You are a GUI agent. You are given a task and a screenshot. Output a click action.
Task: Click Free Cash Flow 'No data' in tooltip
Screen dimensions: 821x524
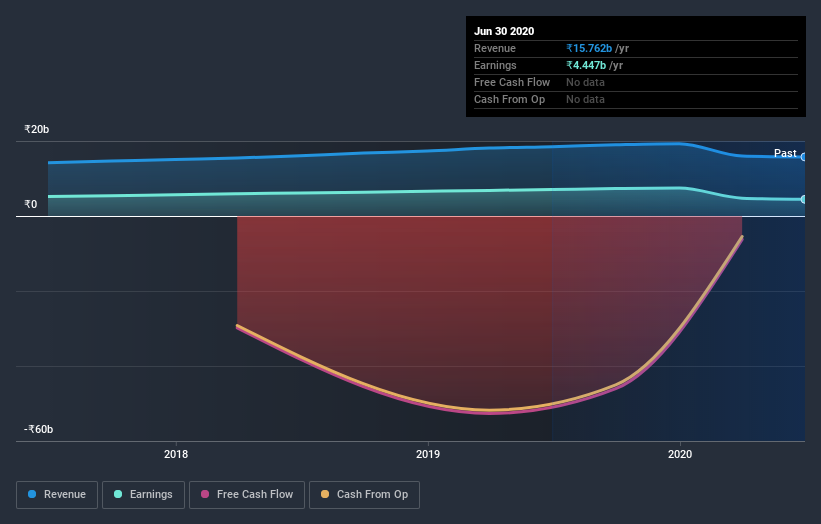585,82
